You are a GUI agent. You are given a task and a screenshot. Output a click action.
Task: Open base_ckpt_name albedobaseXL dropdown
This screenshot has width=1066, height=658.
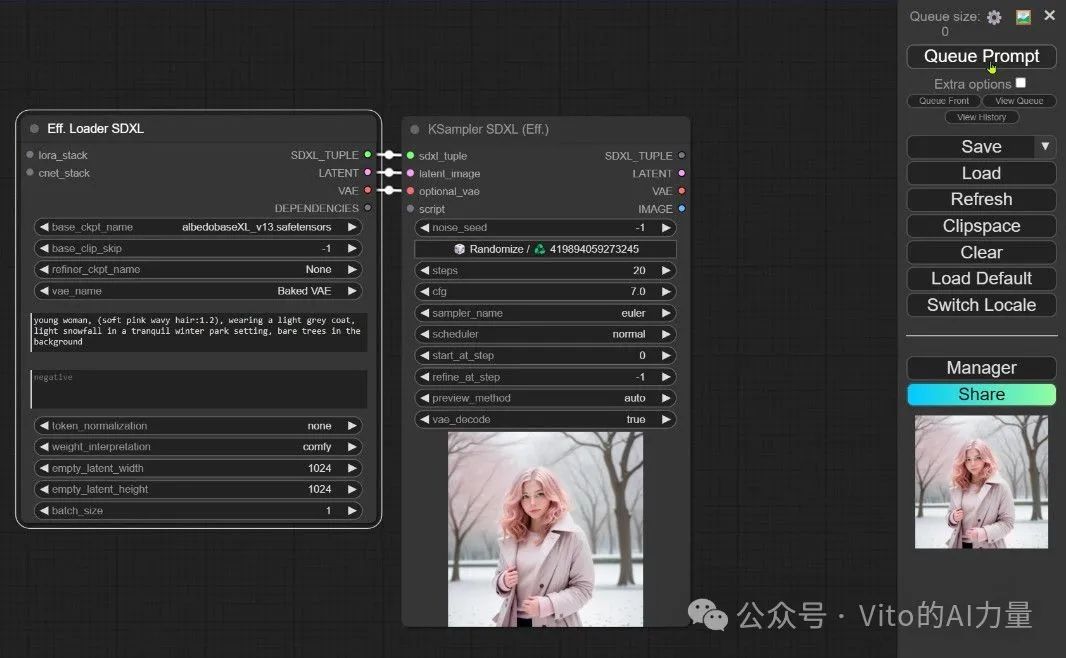(x=198, y=227)
